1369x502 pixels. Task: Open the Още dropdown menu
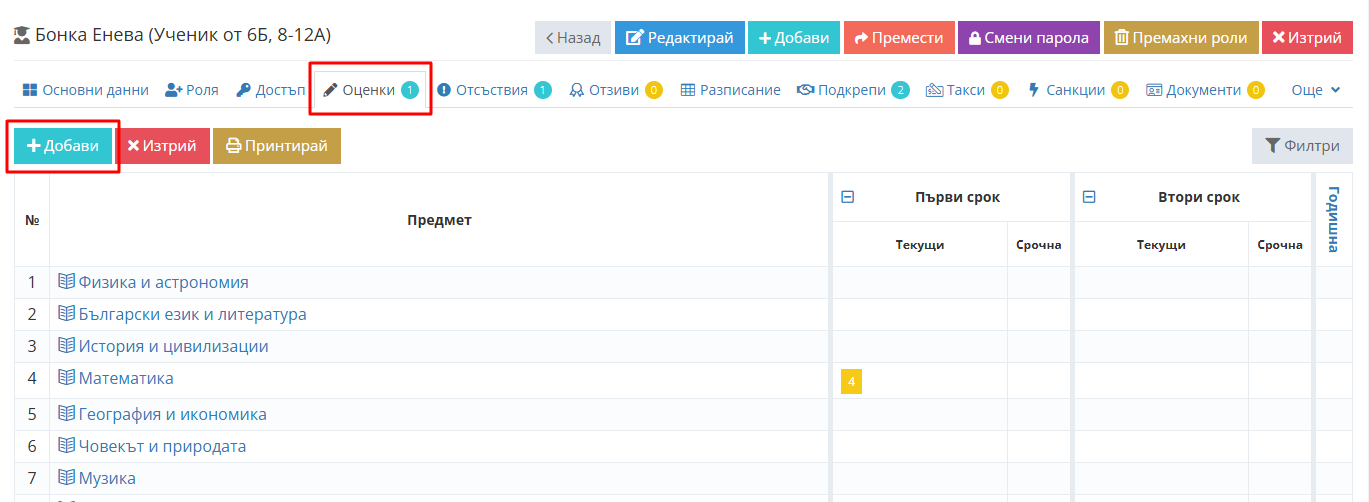tap(1315, 90)
